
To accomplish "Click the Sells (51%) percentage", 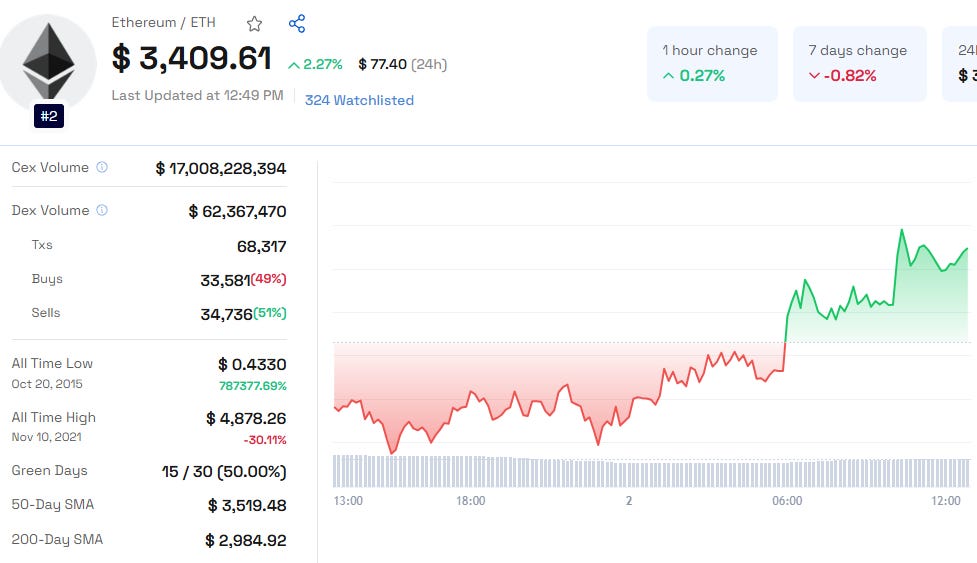I will pos(270,313).
